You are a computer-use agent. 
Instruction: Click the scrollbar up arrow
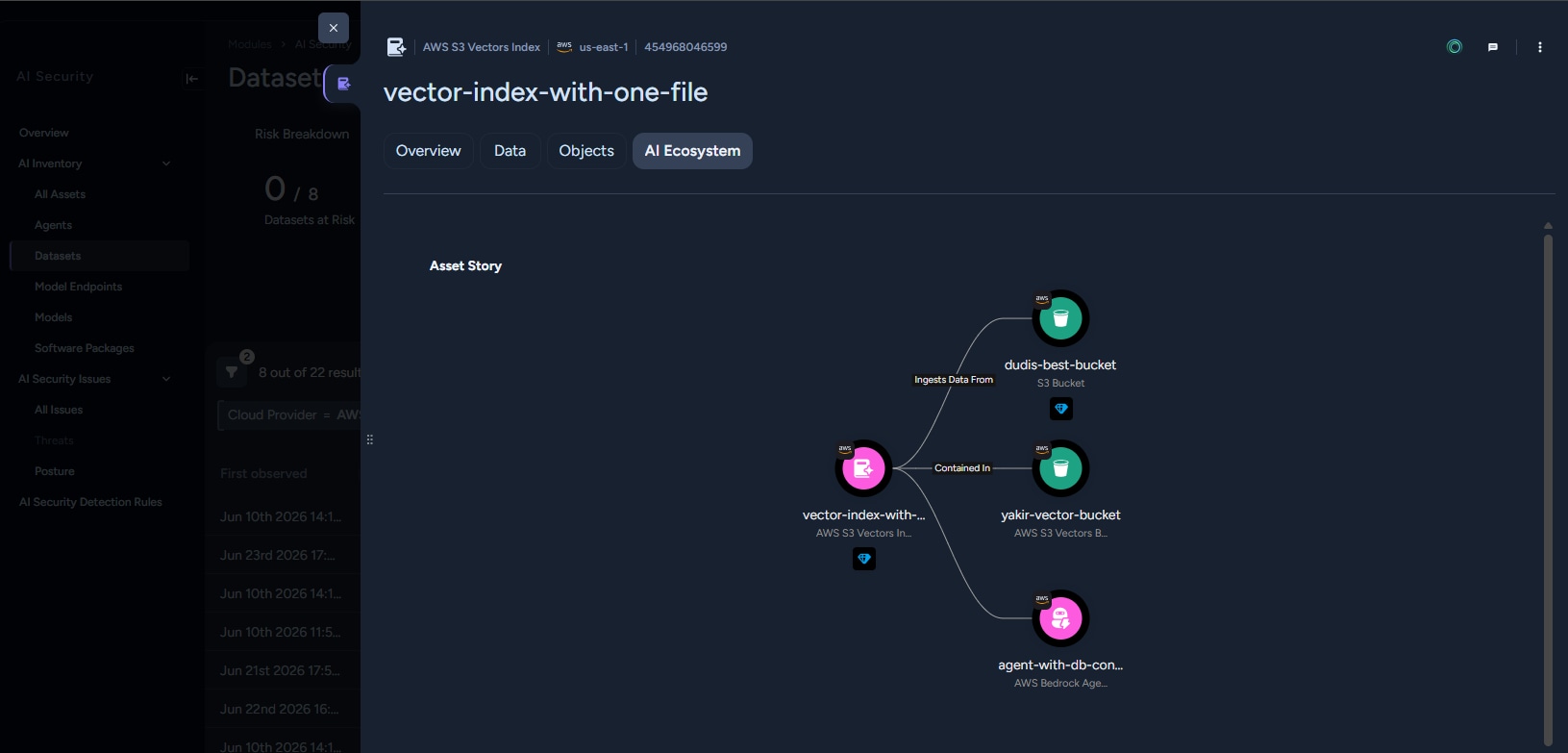click(1548, 226)
